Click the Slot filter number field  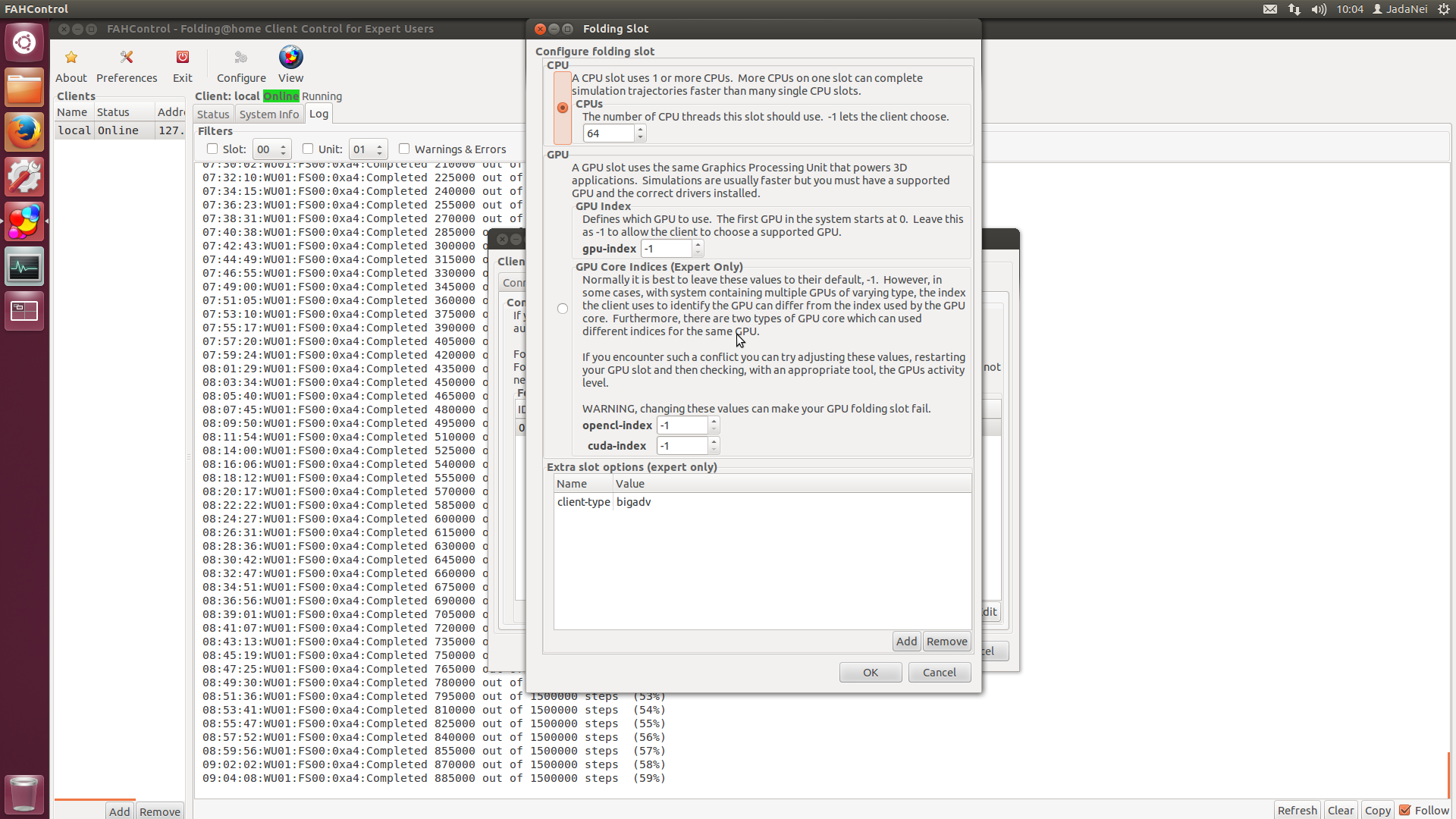[265, 149]
